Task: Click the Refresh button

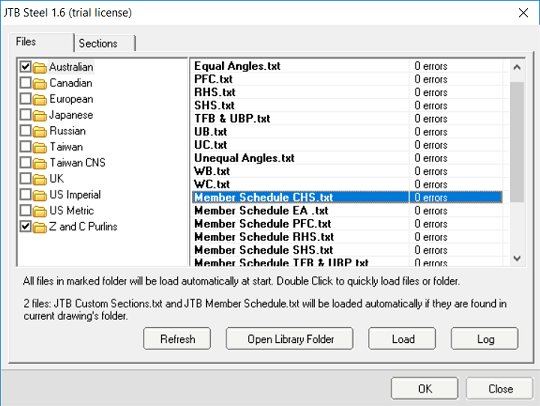Action: [x=177, y=339]
